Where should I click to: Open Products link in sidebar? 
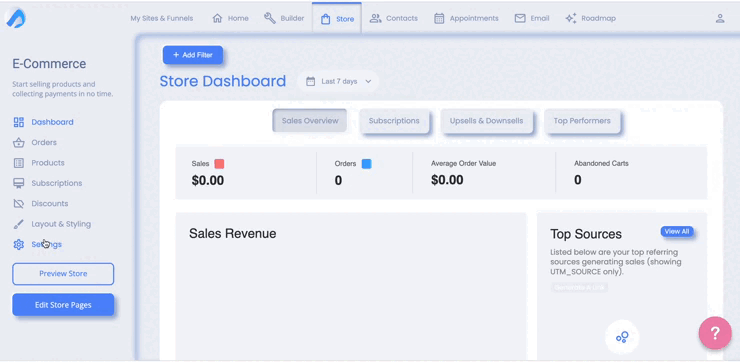click(48, 163)
